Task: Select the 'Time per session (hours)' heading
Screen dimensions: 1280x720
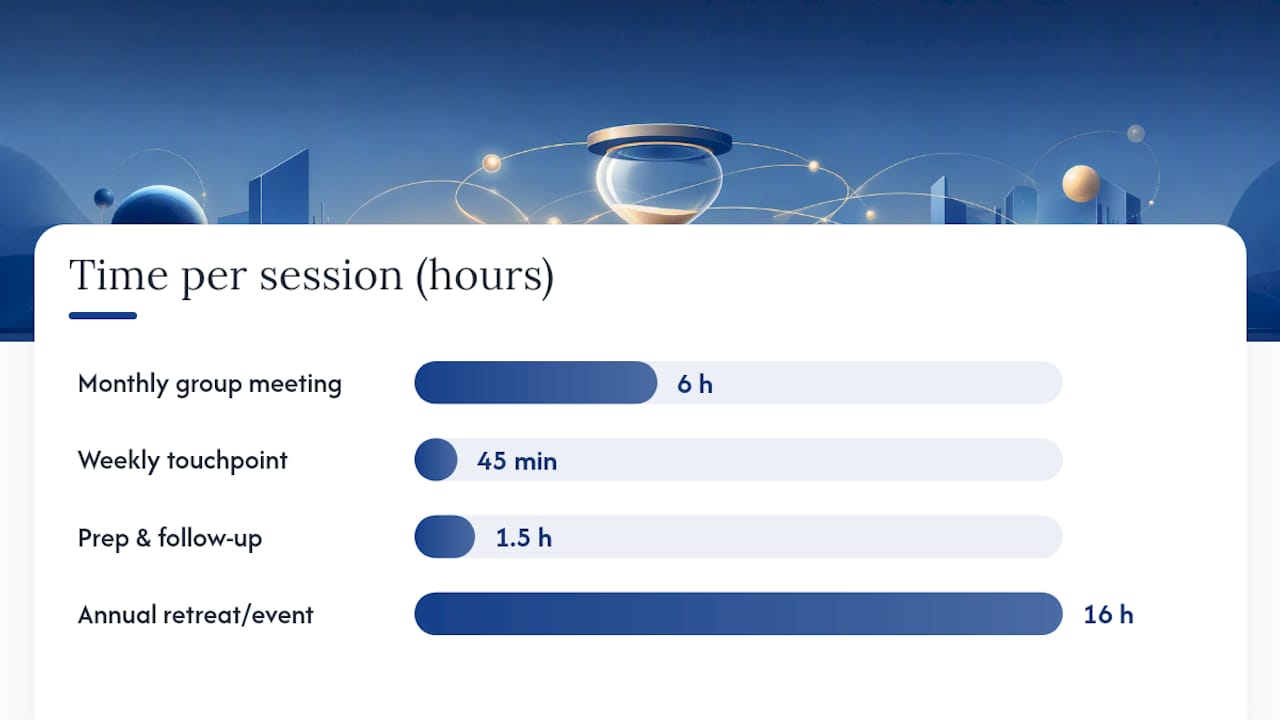Action: click(x=311, y=276)
